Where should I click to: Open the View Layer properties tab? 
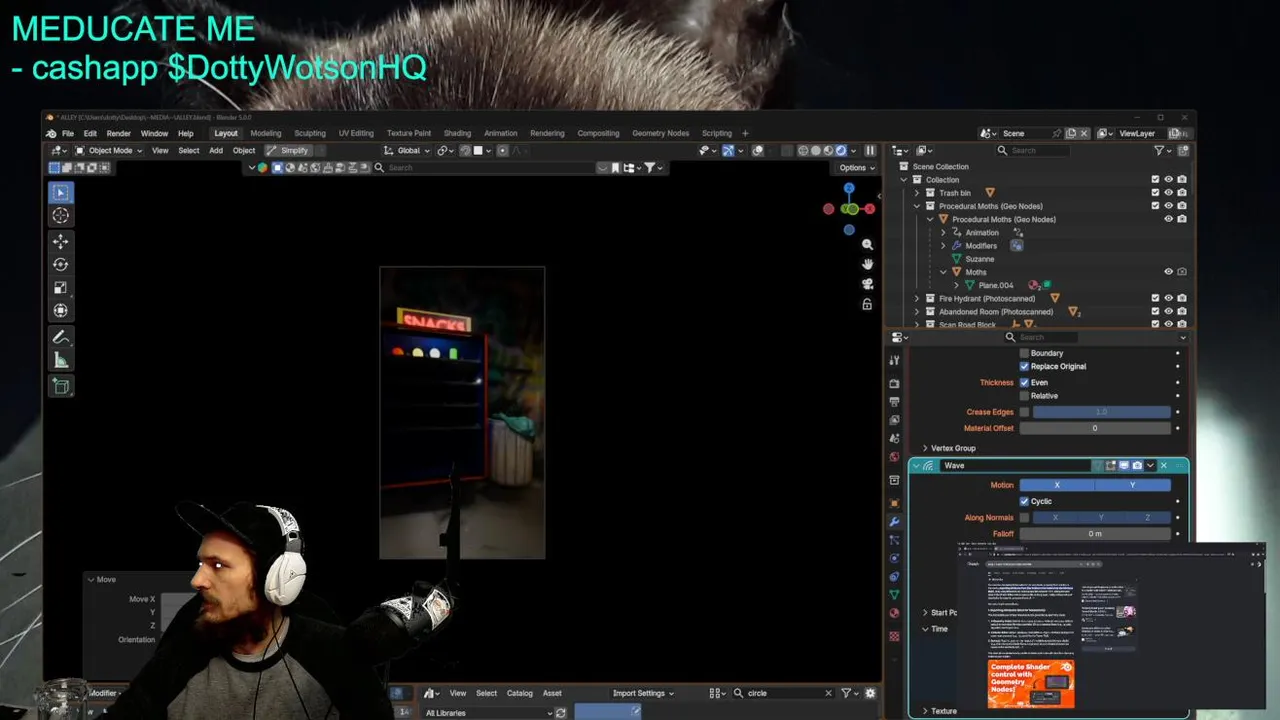[x=894, y=420]
